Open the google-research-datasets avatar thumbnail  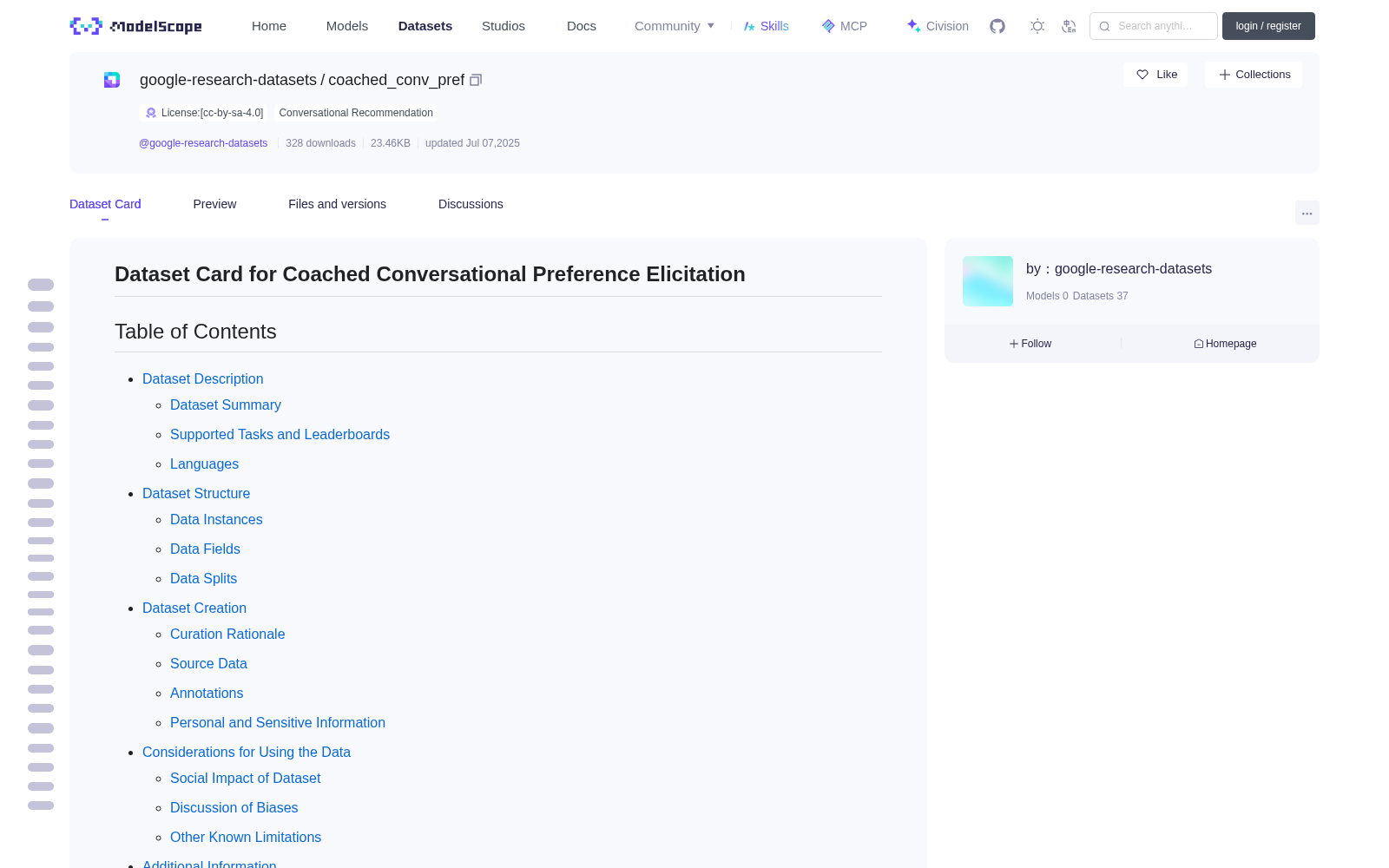988,281
